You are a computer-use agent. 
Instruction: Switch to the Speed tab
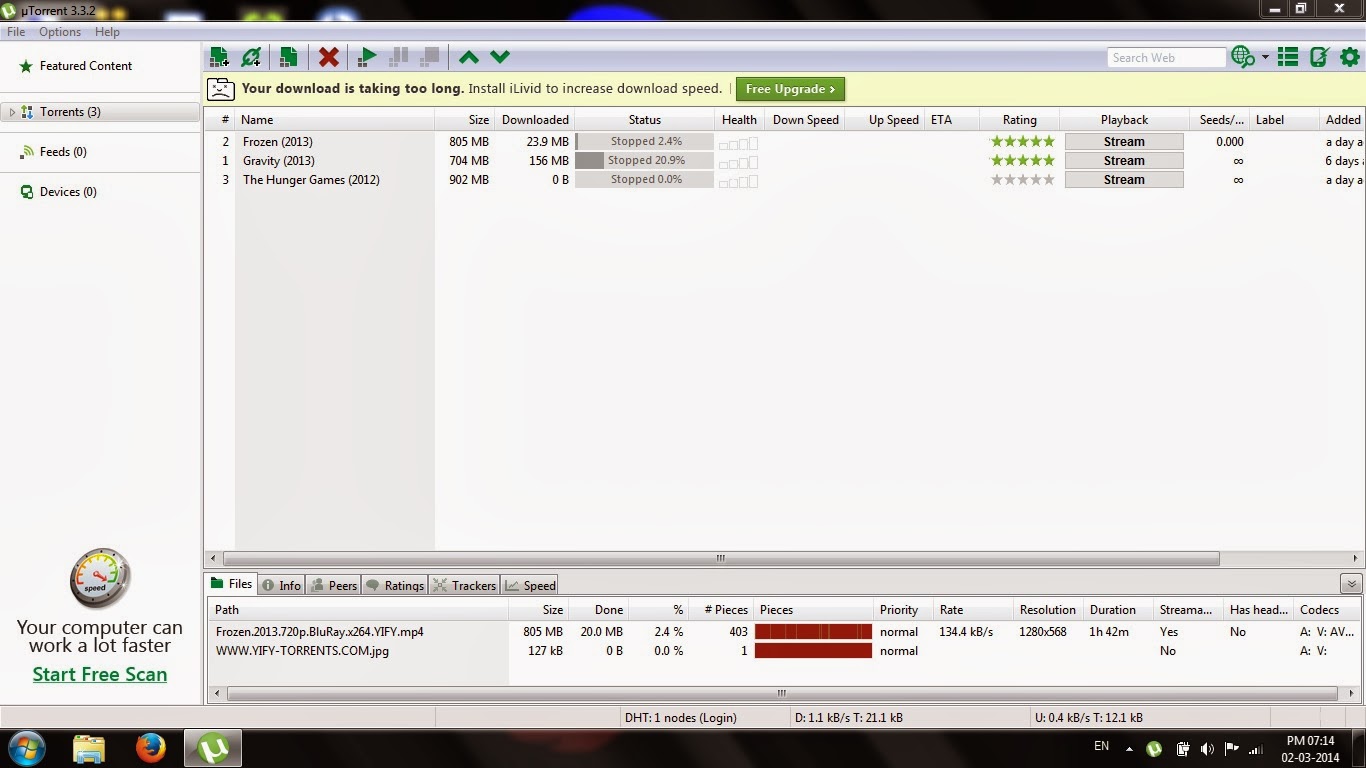click(x=530, y=586)
